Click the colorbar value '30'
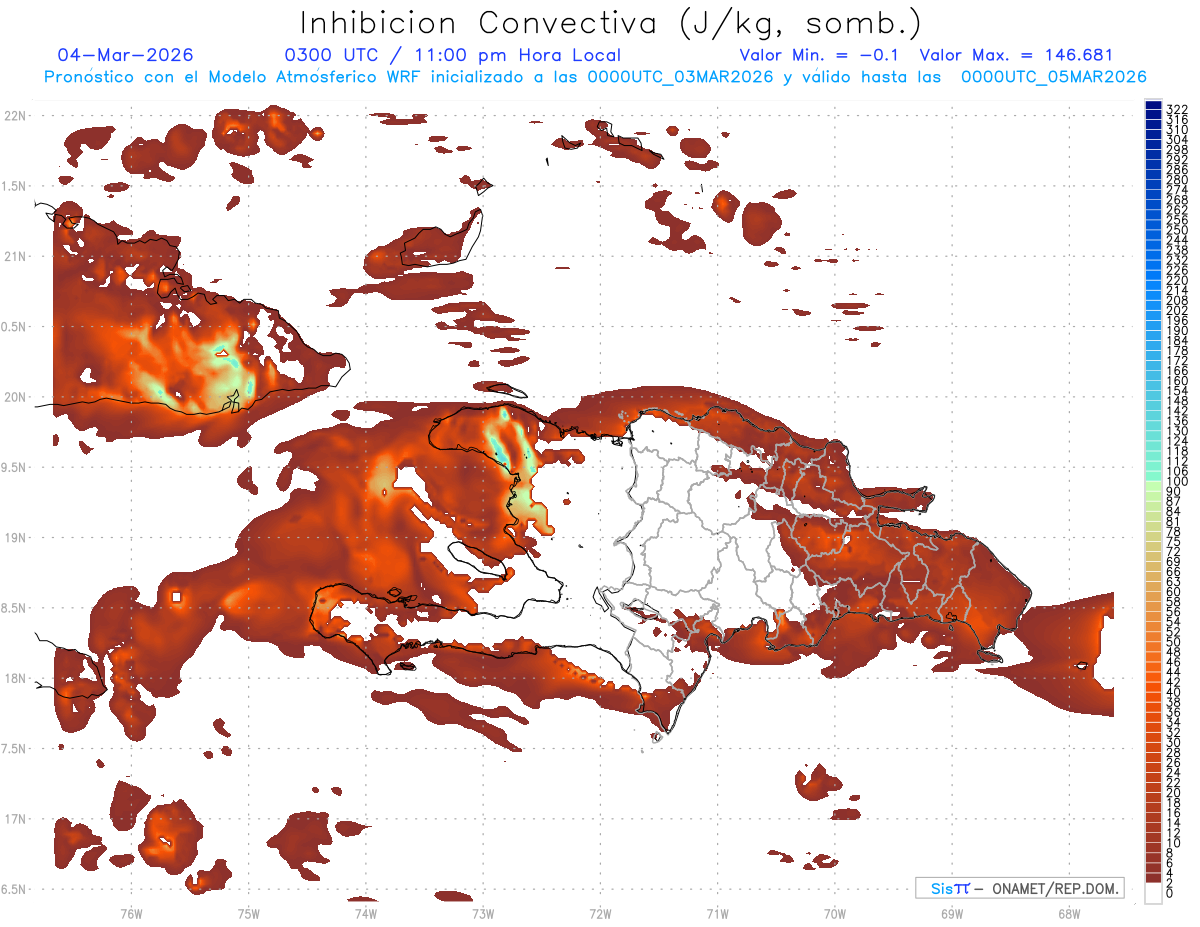This screenshot has height=927, width=1200. click(x=1174, y=742)
